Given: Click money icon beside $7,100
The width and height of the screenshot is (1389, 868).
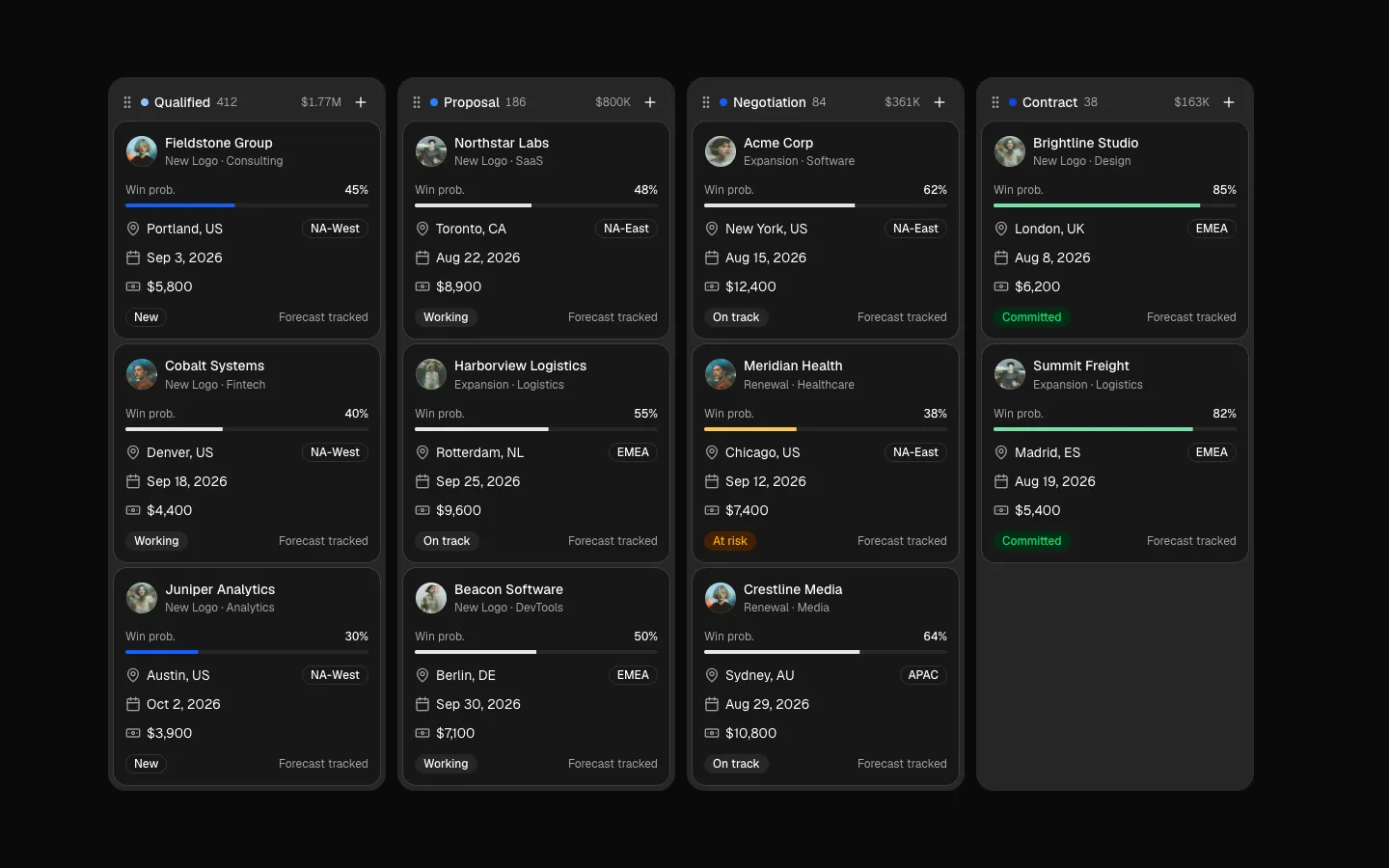Looking at the screenshot, I should (422, 733).
